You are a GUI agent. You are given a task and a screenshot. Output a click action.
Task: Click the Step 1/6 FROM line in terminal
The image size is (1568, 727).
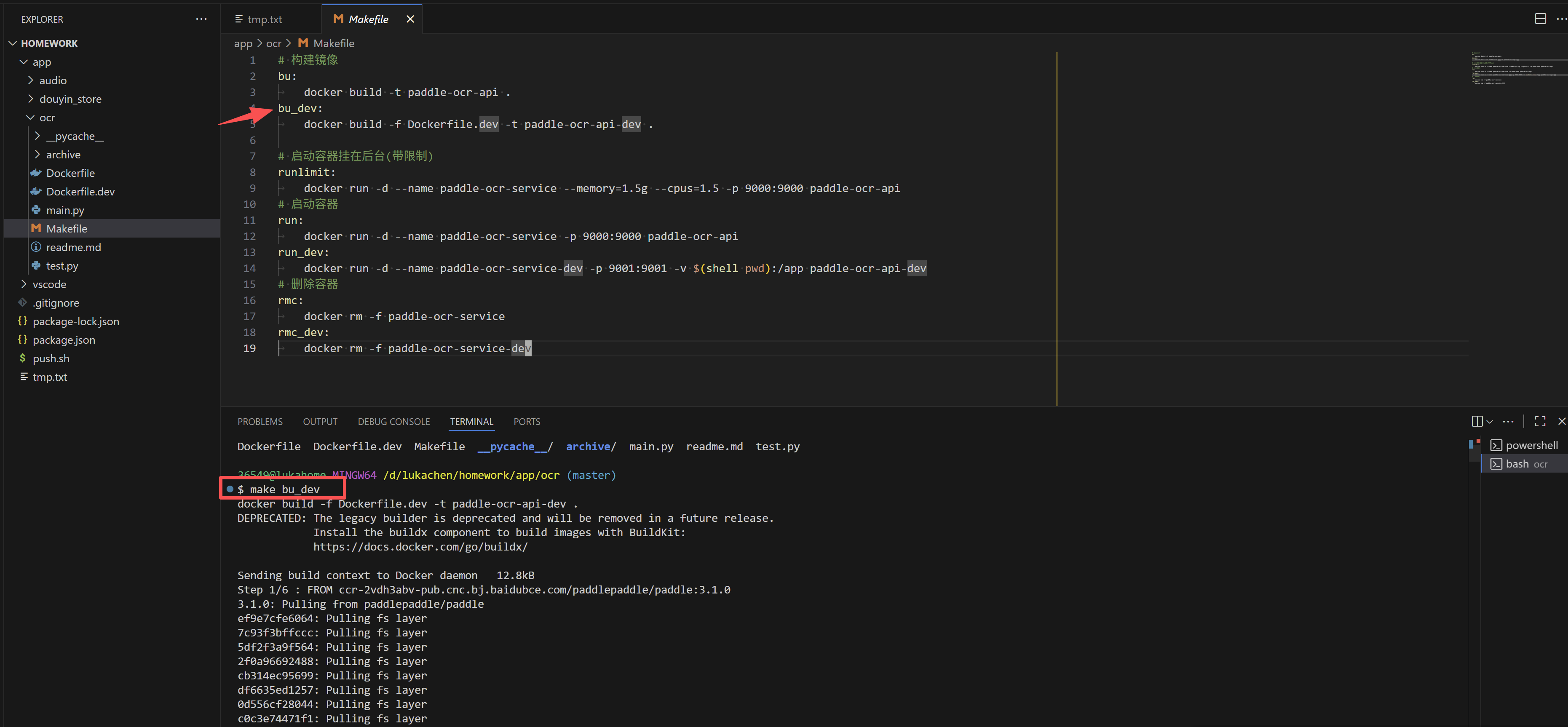point(484,590)
